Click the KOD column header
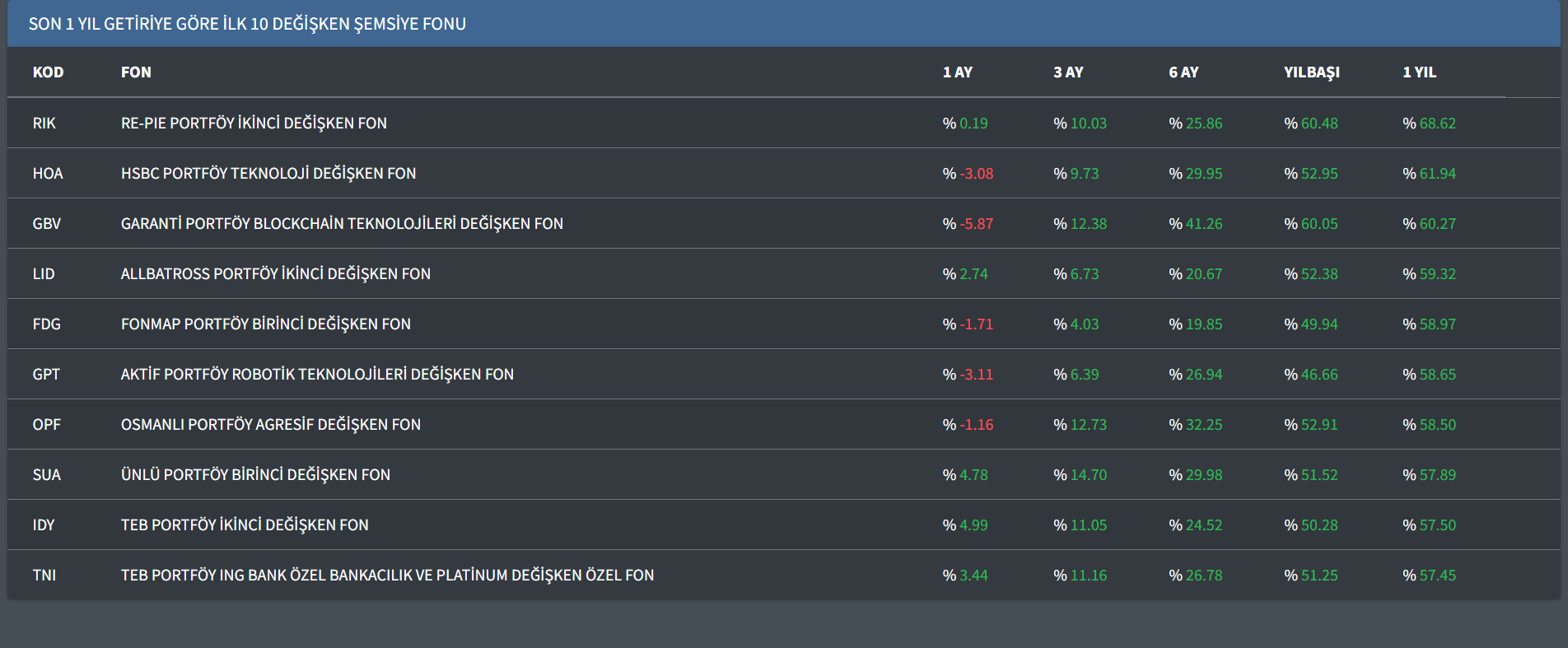This screenshot has width=1568, height=648. pos(48,72)
